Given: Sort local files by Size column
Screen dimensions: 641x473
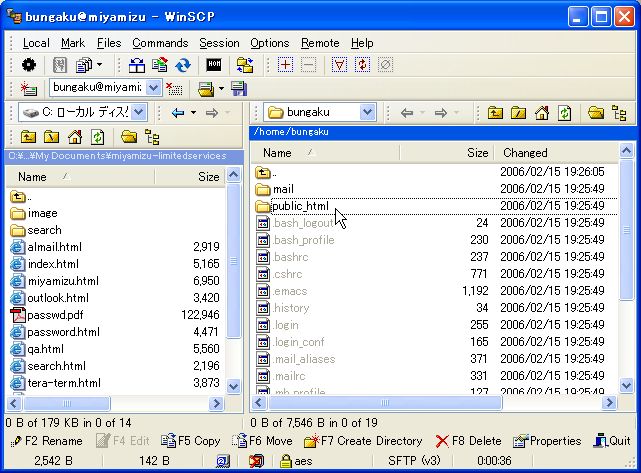Looking at the screenshot, I should click(190, 177).
